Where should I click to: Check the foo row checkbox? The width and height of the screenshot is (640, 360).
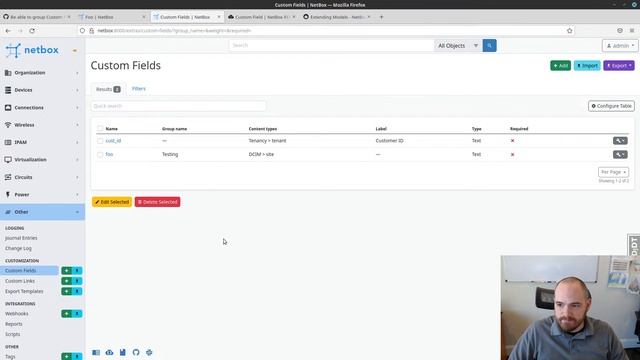(x=100, y=155)
